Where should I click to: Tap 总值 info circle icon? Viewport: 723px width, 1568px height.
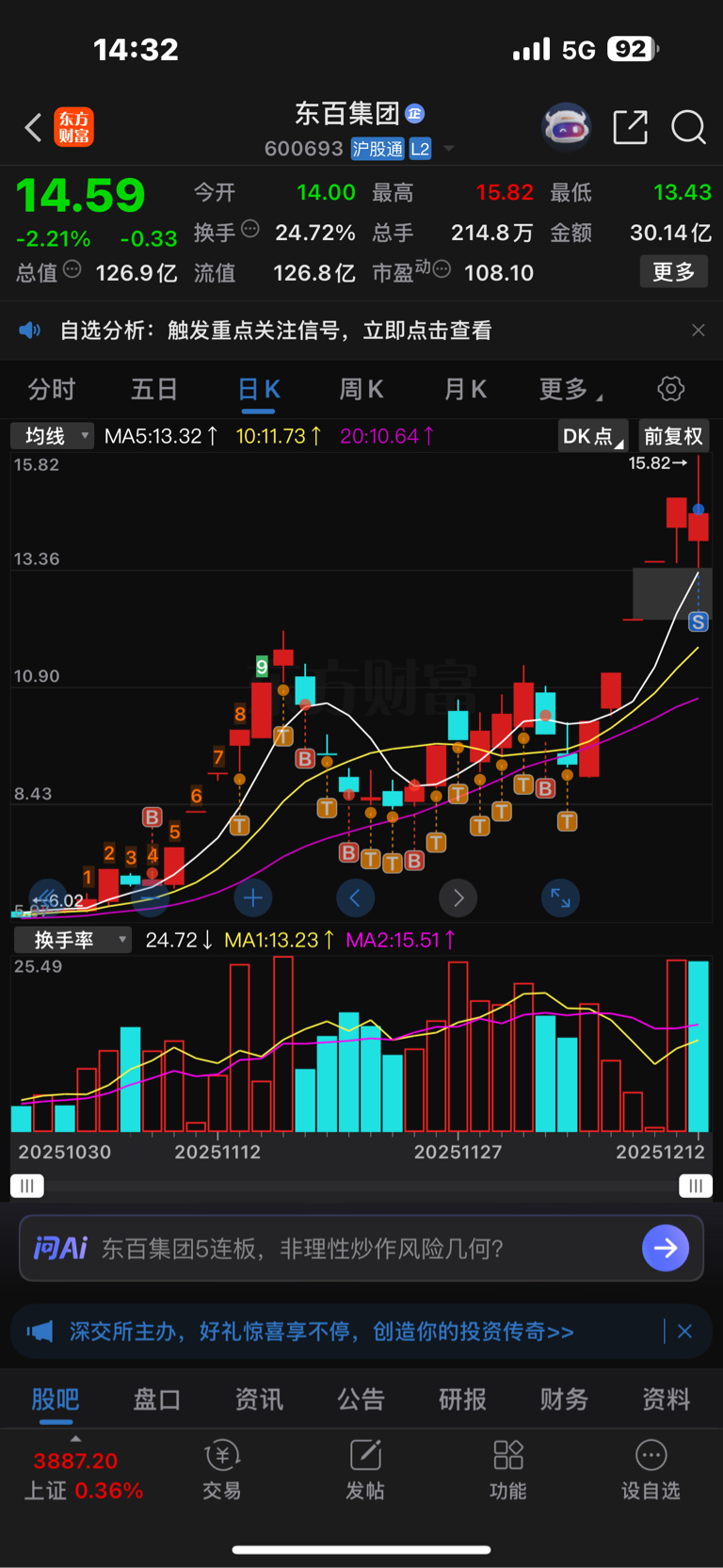click(72, 270)
